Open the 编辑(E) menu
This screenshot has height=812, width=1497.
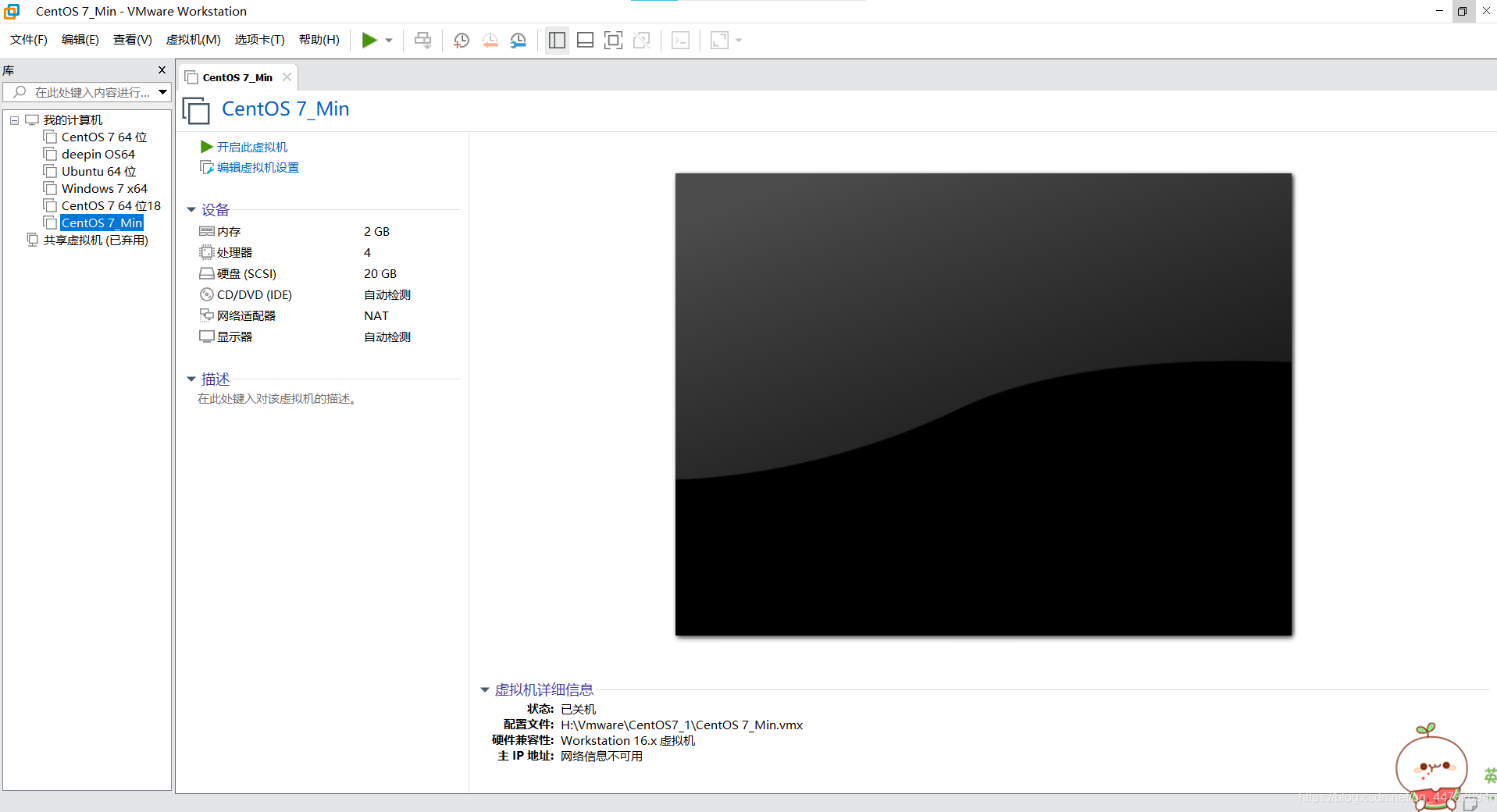pyautogui.click(x=80, y=40)
